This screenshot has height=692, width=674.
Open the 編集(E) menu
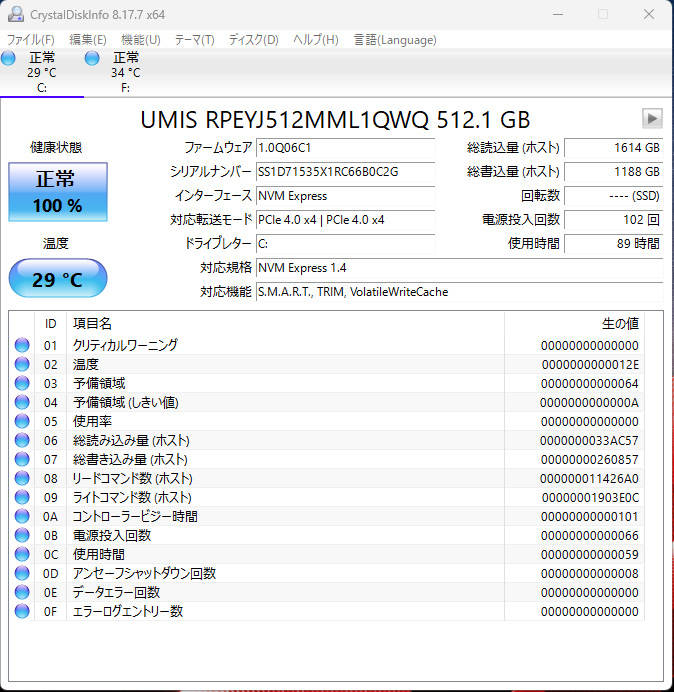88,40
